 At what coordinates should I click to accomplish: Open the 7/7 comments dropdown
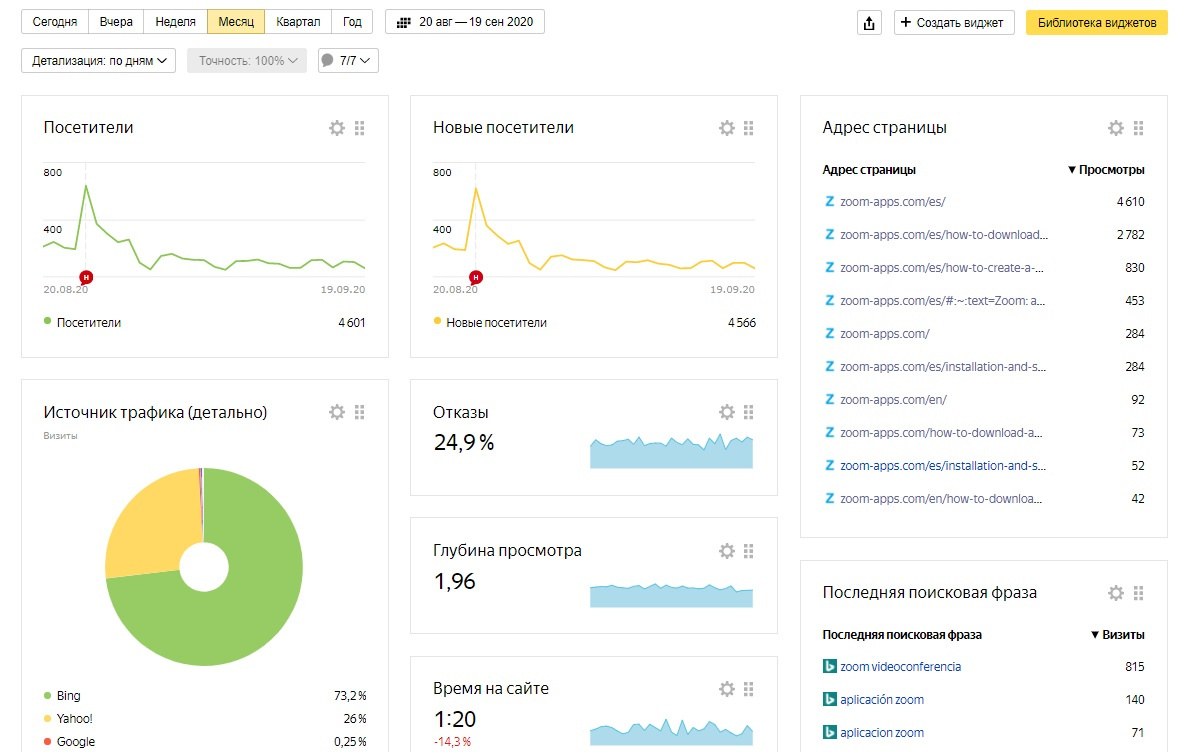[348, 61]
